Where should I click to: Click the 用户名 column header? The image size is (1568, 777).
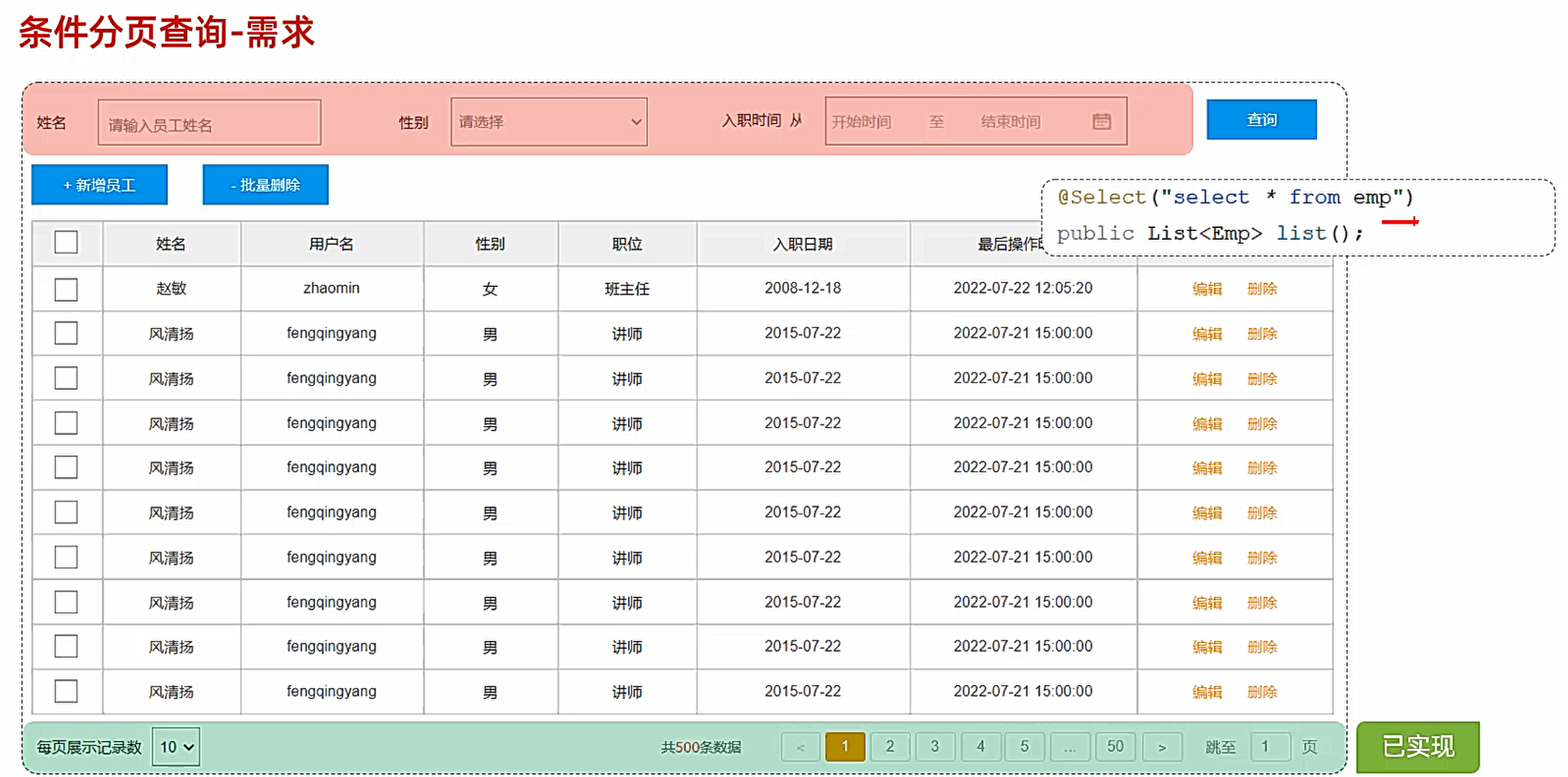tap(331, 244)
